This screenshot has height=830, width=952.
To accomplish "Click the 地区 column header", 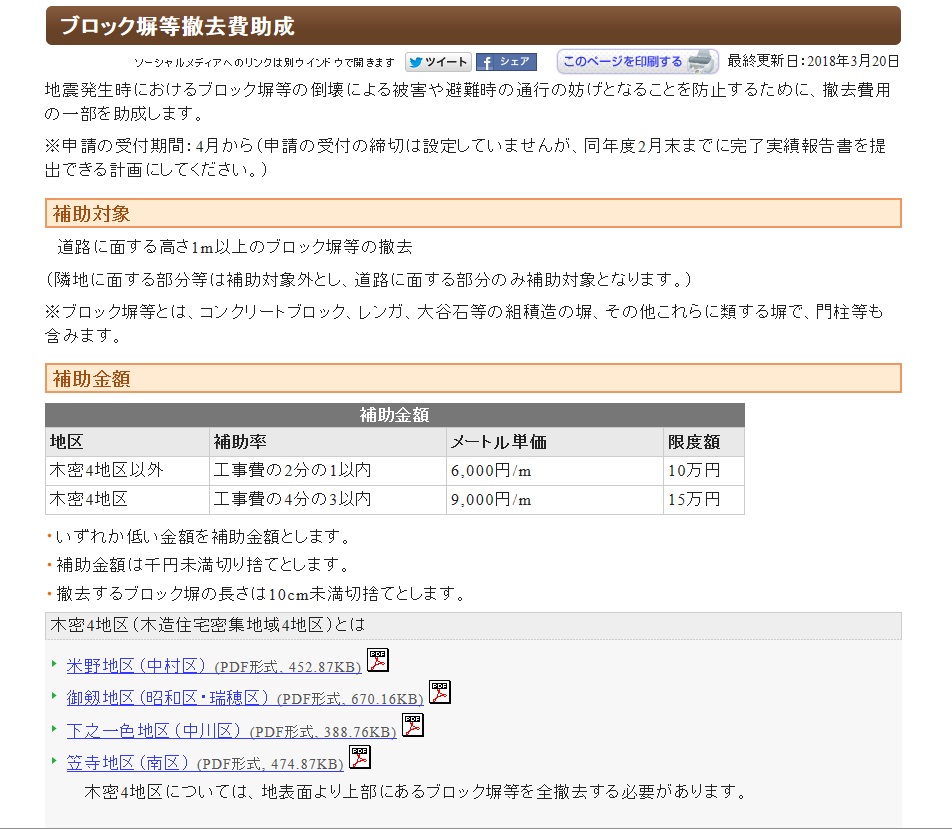I will (x=127, y=442).
